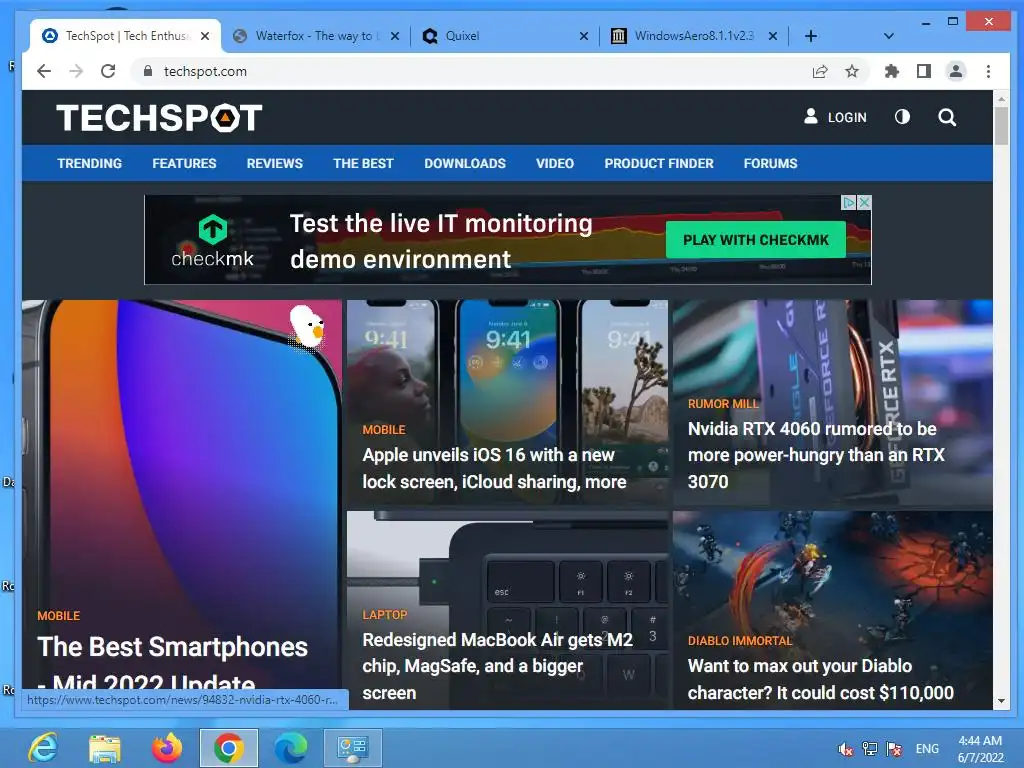This screenshot has width=1024, height=768.
Task: Open Chrome's three-dot menu
Action: [x=988, y=71]
